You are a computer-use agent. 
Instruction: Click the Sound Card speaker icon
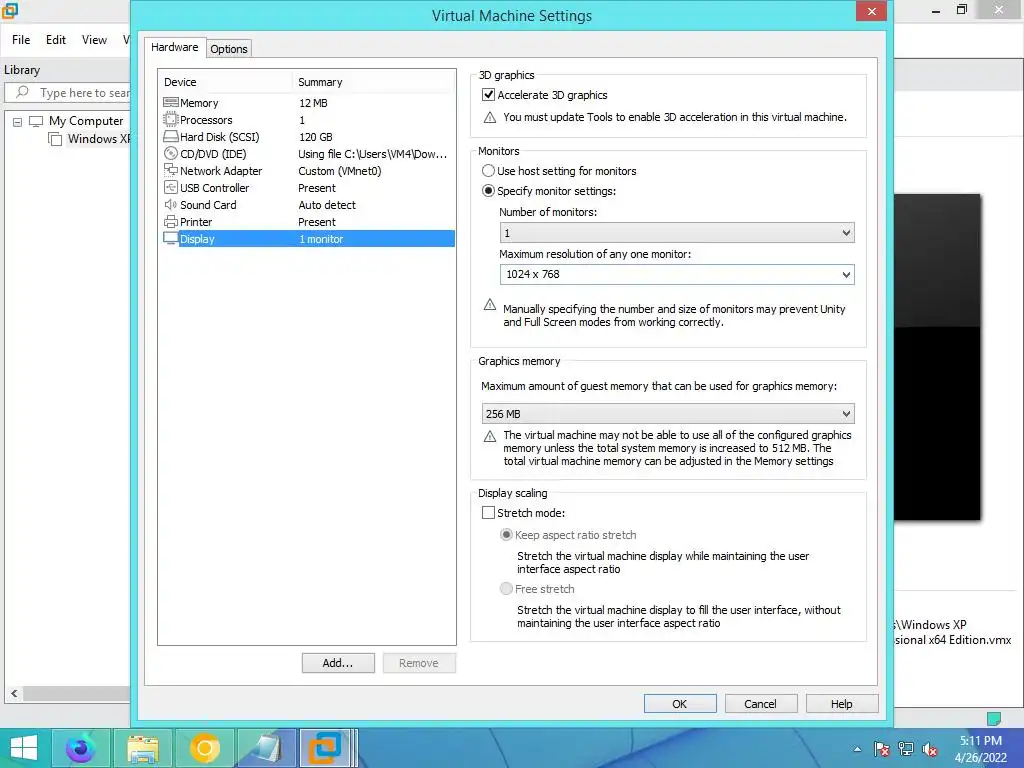pyautogui.click(x=170, y=204)
